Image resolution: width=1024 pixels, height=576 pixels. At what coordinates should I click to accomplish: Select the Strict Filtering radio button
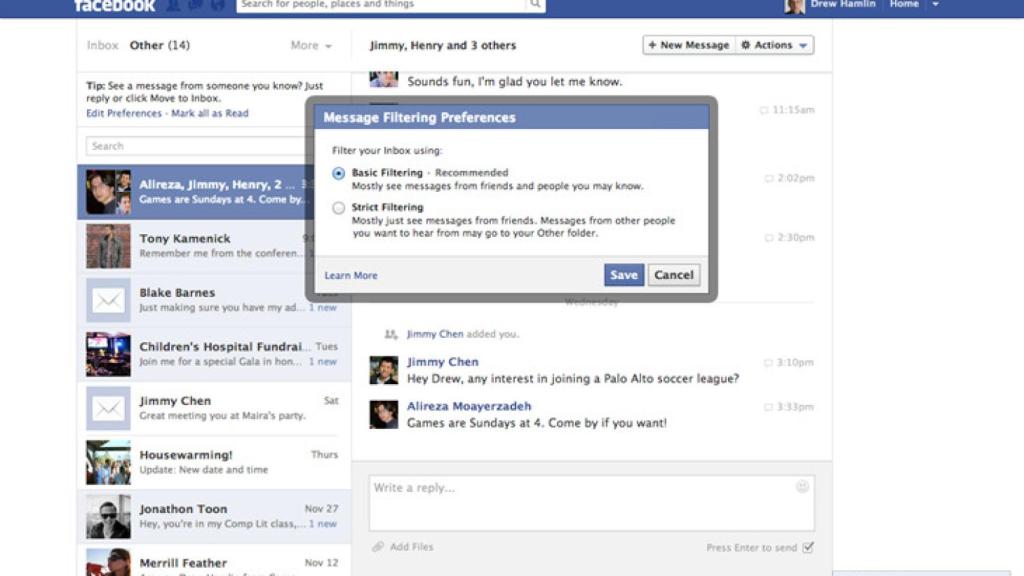(338, 208)
